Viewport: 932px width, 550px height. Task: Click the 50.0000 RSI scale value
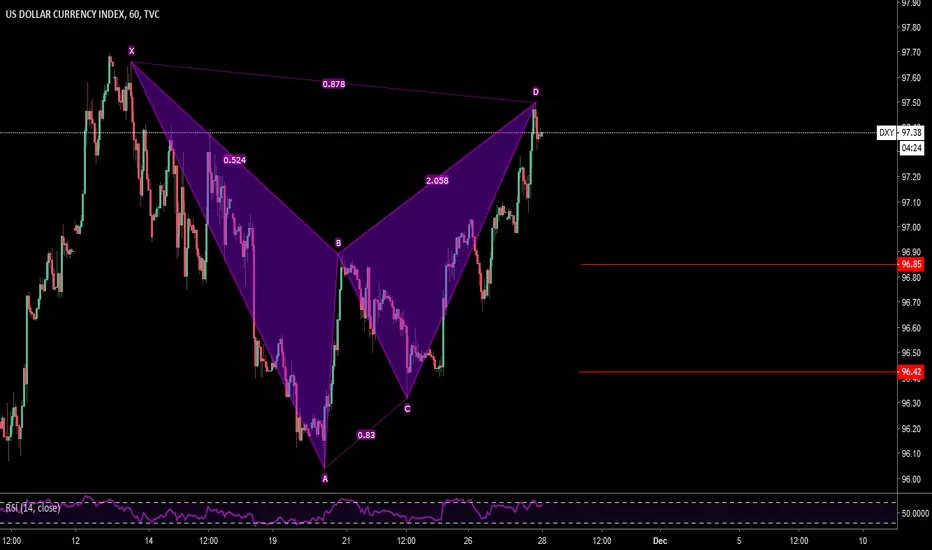(915, 513)
